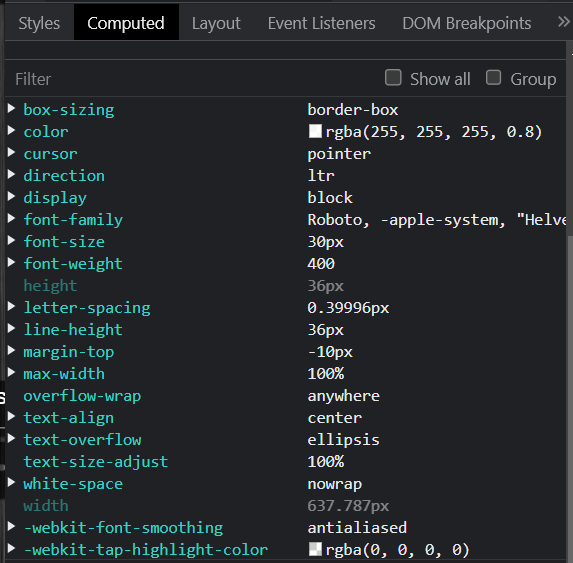Expand the -webkit-font-smoothing property
Viewport: 573px width, 563px height.
click(11, 526)
